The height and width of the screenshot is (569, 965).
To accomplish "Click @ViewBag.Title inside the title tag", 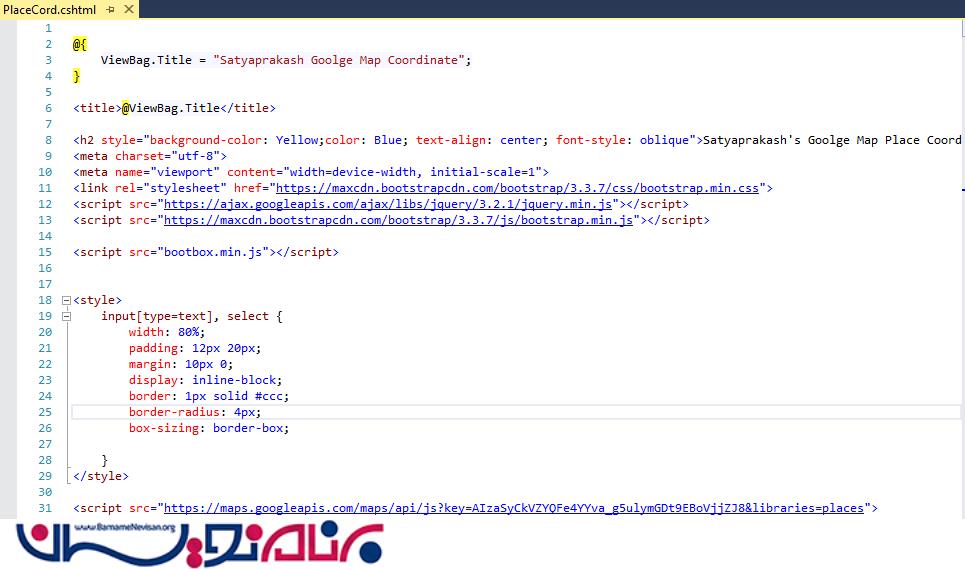I will [170, 108].
